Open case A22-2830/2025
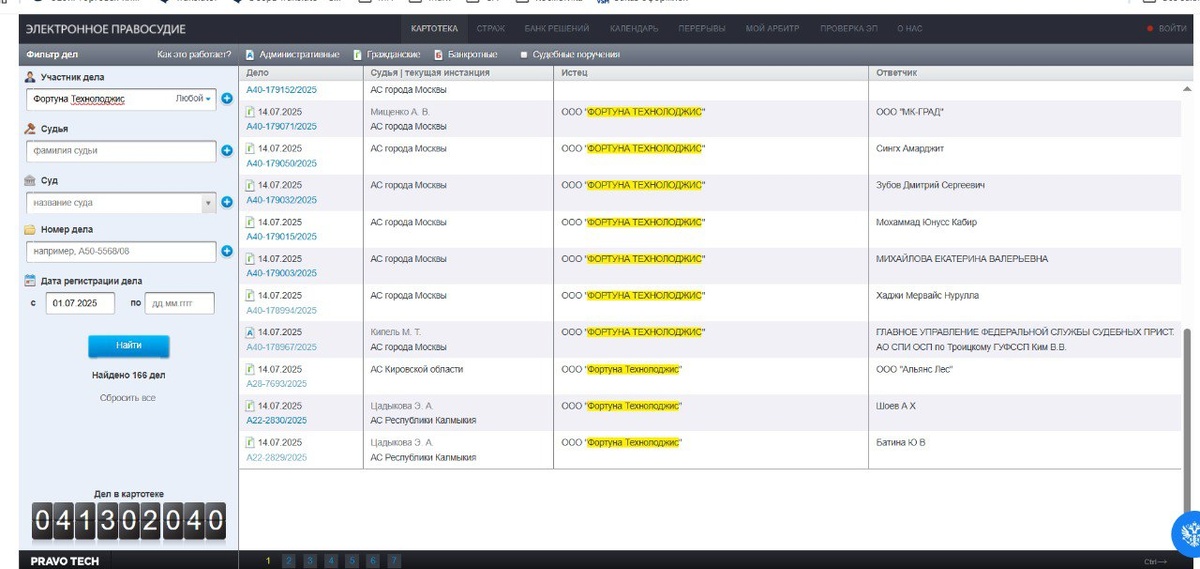1200x569 pixels. click(276, 420)
